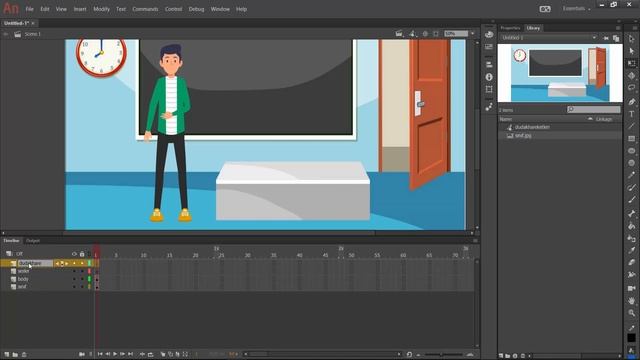Toggle show or hide all layers eye
The image size is (640, 360).
tap(74, 254)
